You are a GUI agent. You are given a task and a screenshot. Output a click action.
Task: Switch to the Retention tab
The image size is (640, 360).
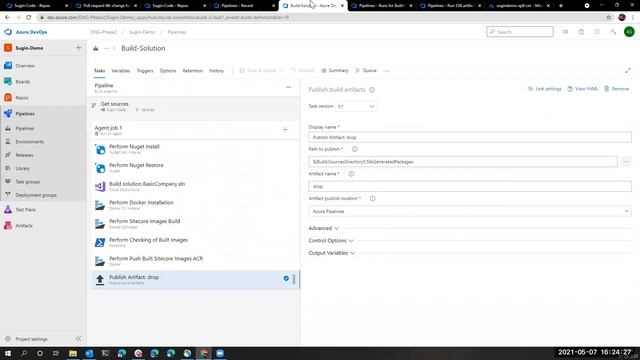pyautogui.click(x=193, y=71)
